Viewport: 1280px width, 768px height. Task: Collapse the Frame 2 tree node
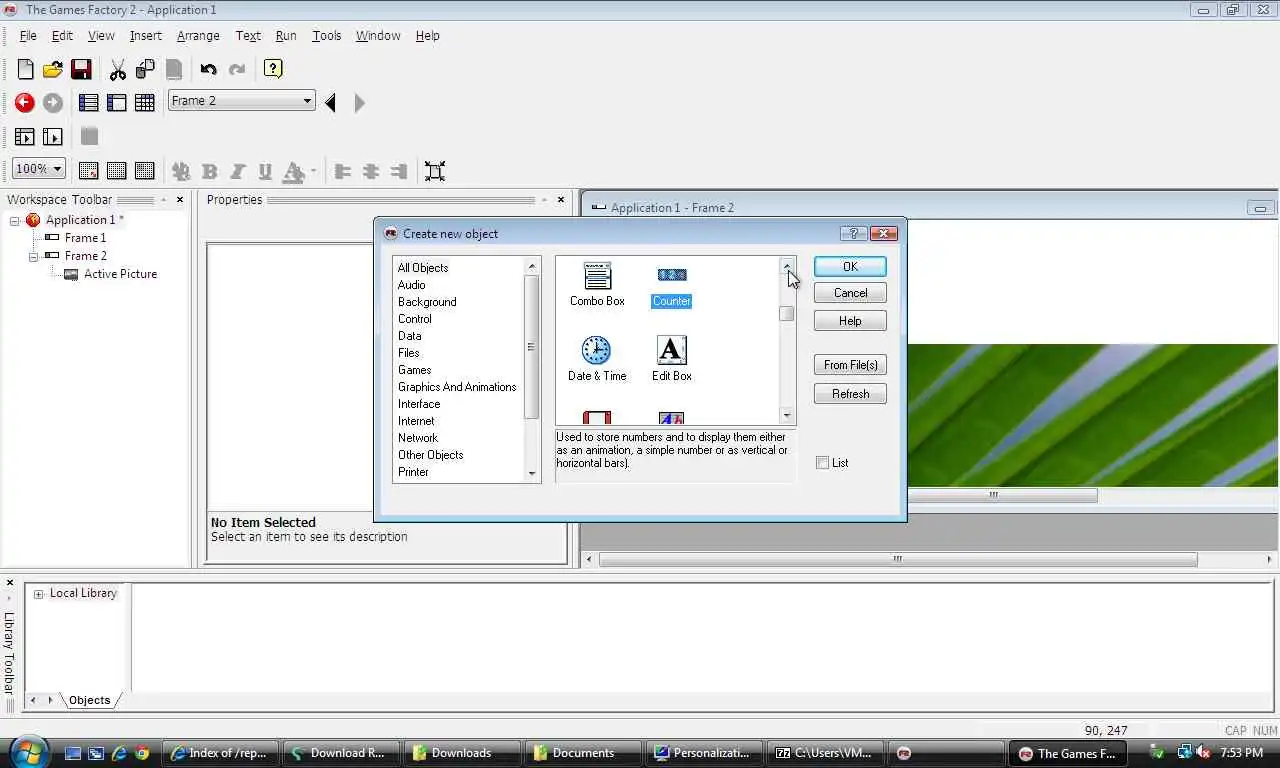pyautogui.click(x=34, y=256)
